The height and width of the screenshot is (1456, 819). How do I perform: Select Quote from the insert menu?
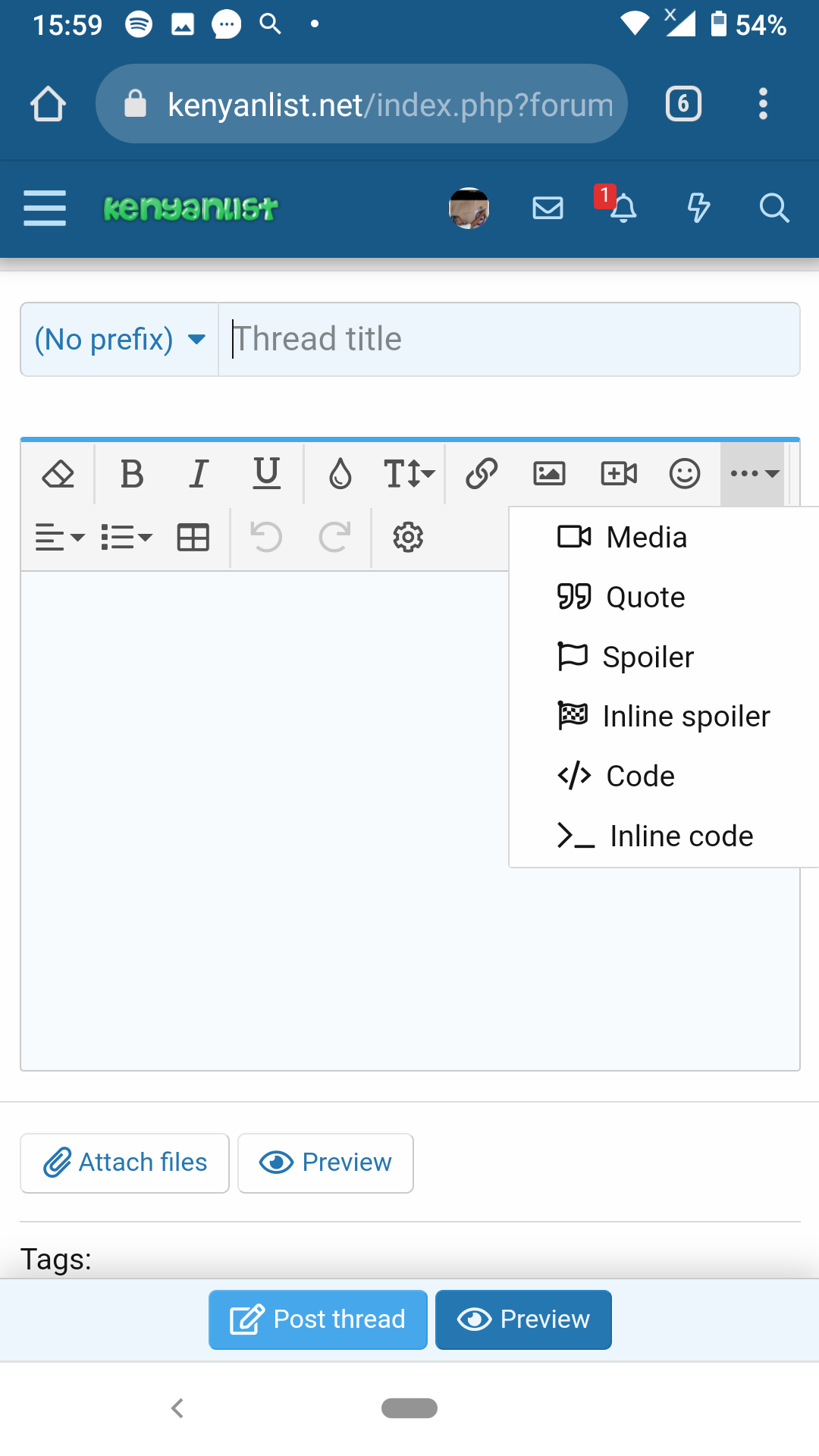[x=645, y=598]
